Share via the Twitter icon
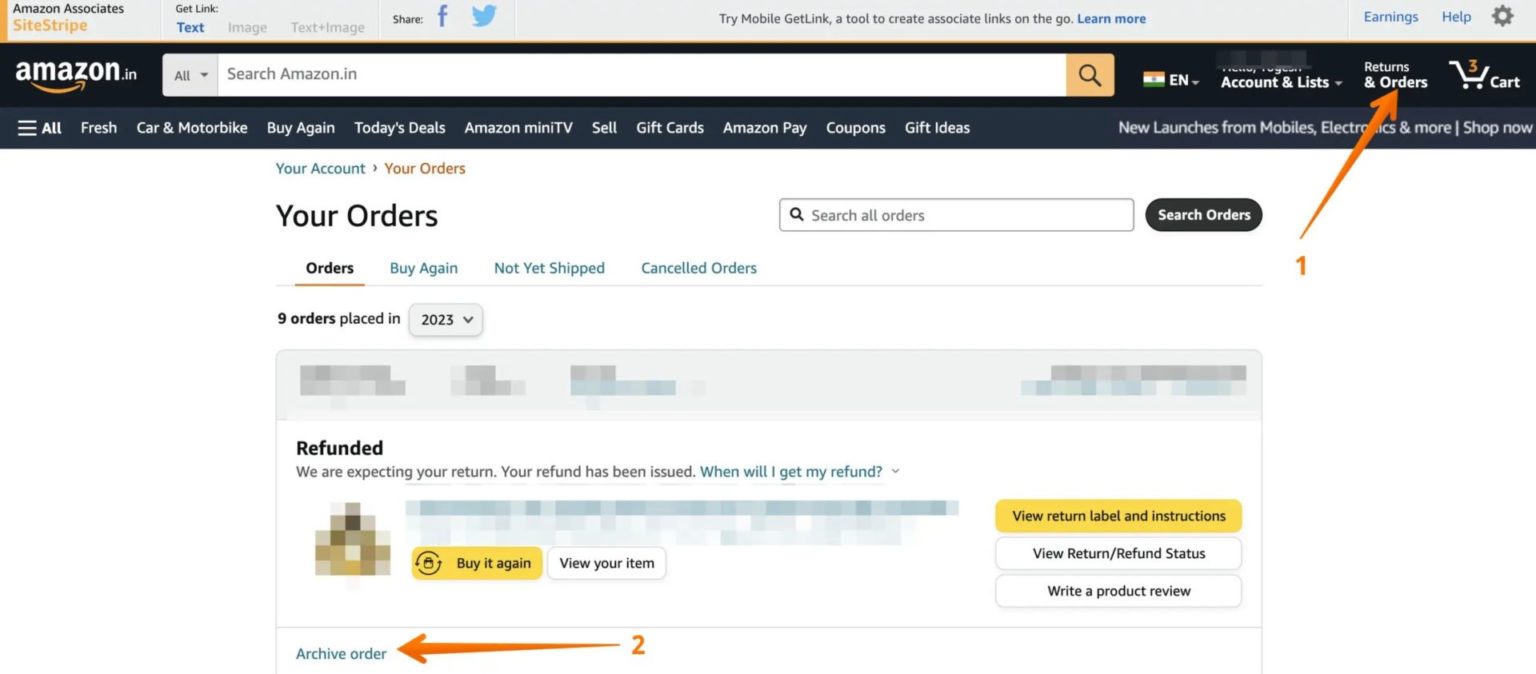This screenshot has width=1536, height=674. coord(483,18)
